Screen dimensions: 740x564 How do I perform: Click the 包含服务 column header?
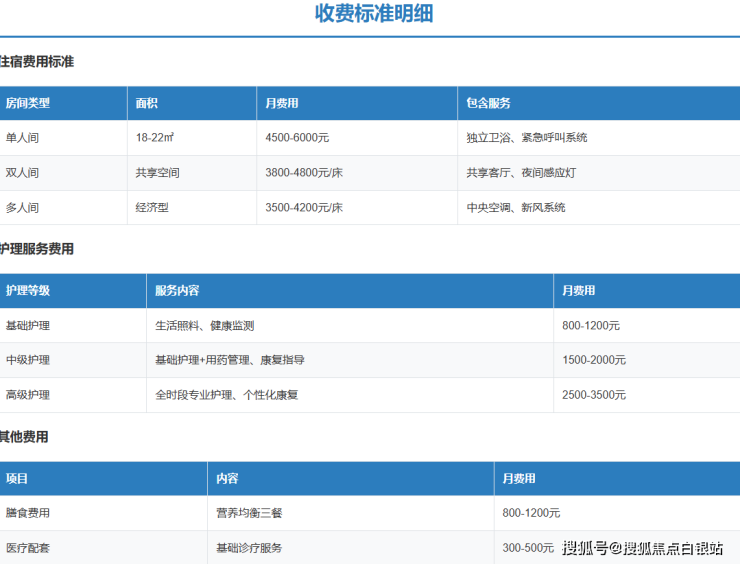click(x=488, y=103)
